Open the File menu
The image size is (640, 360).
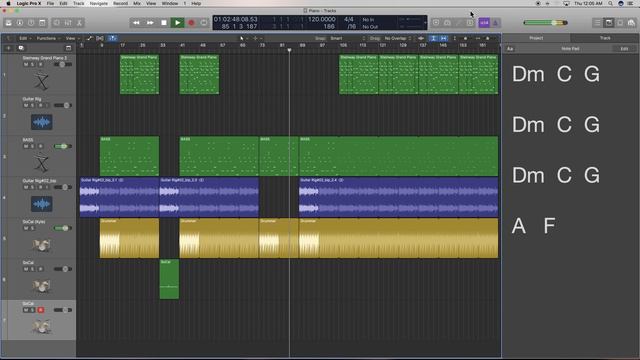pos(50,3)
